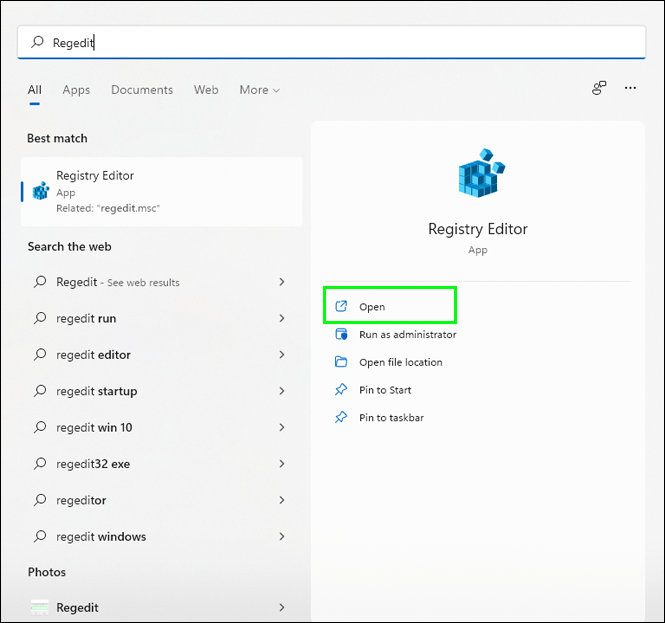Expand the 'regedit windows' chevron
Viewport: 665px width, 623px height.
tap(282, 536)
